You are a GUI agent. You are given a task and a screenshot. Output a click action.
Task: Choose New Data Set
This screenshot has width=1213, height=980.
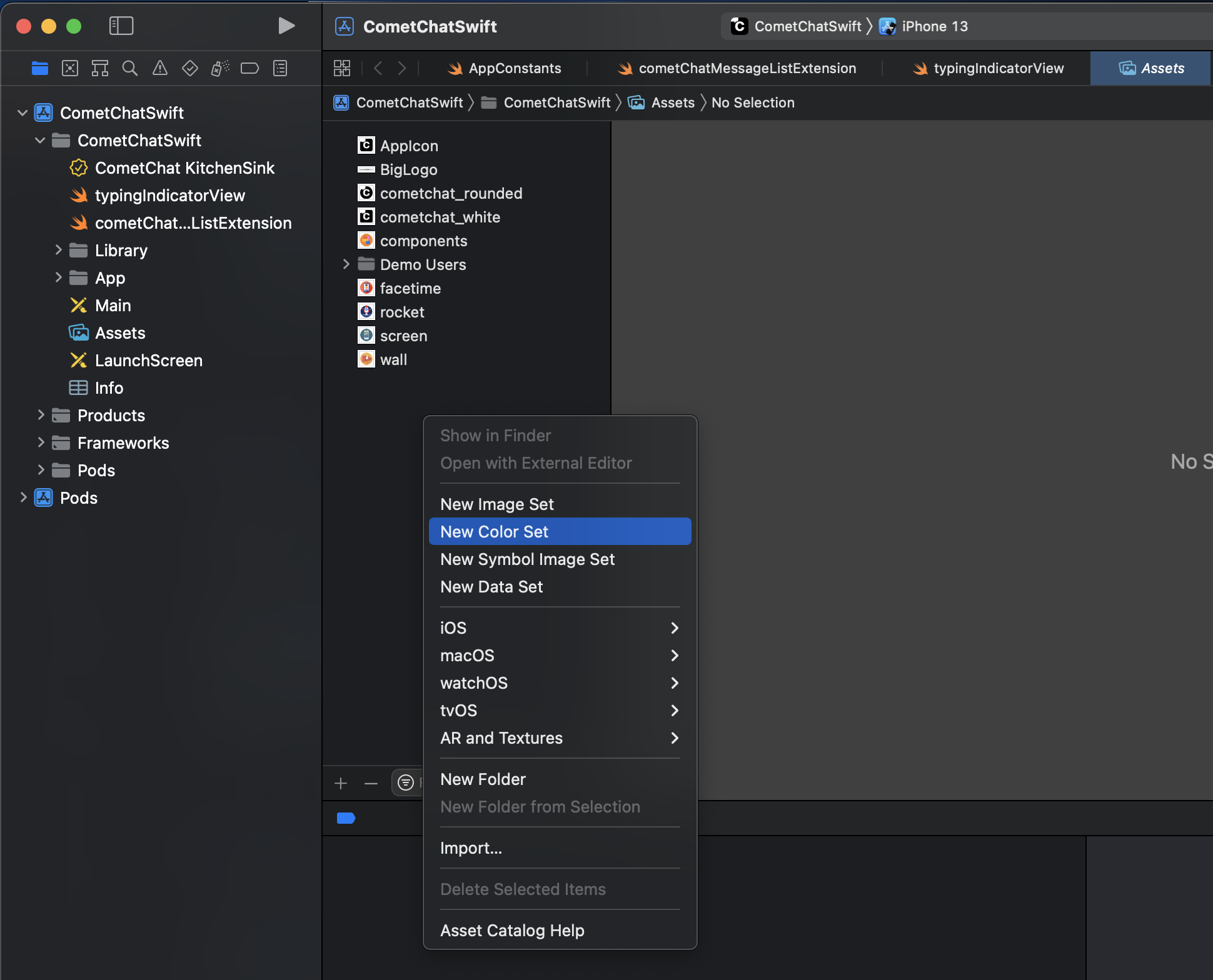point(560,586)
